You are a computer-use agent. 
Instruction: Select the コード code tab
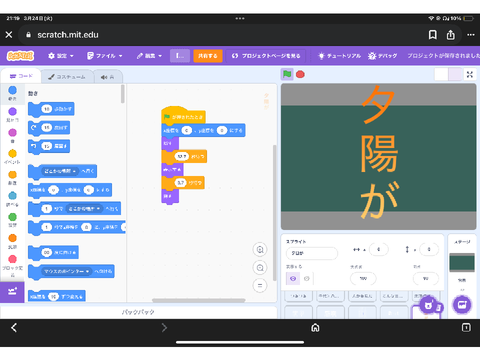pos(21,76)
